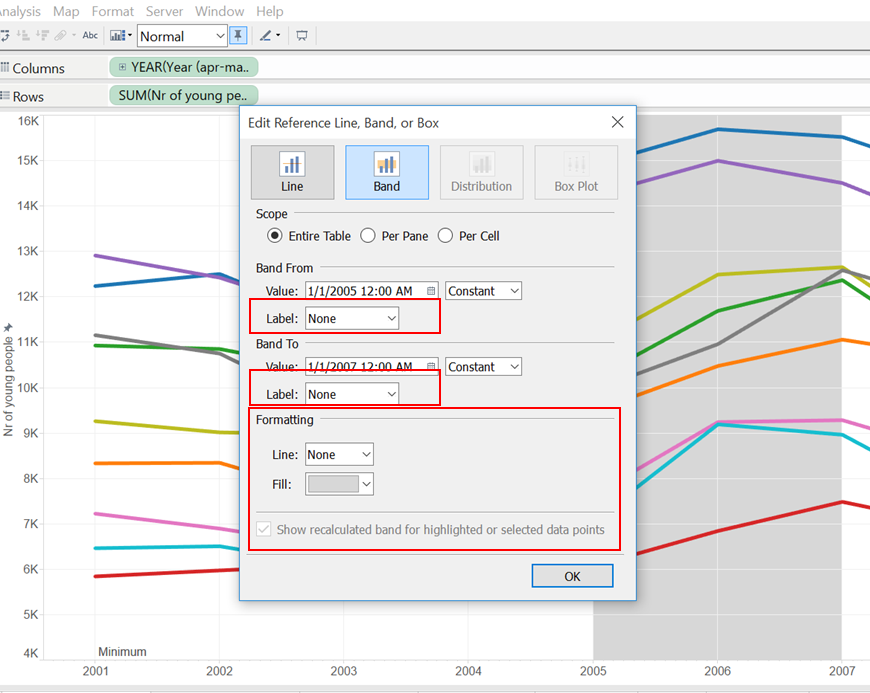This screenshot has width=870, height=693.
Task: Select the Line reference type
Action: [x=292, y=173]
